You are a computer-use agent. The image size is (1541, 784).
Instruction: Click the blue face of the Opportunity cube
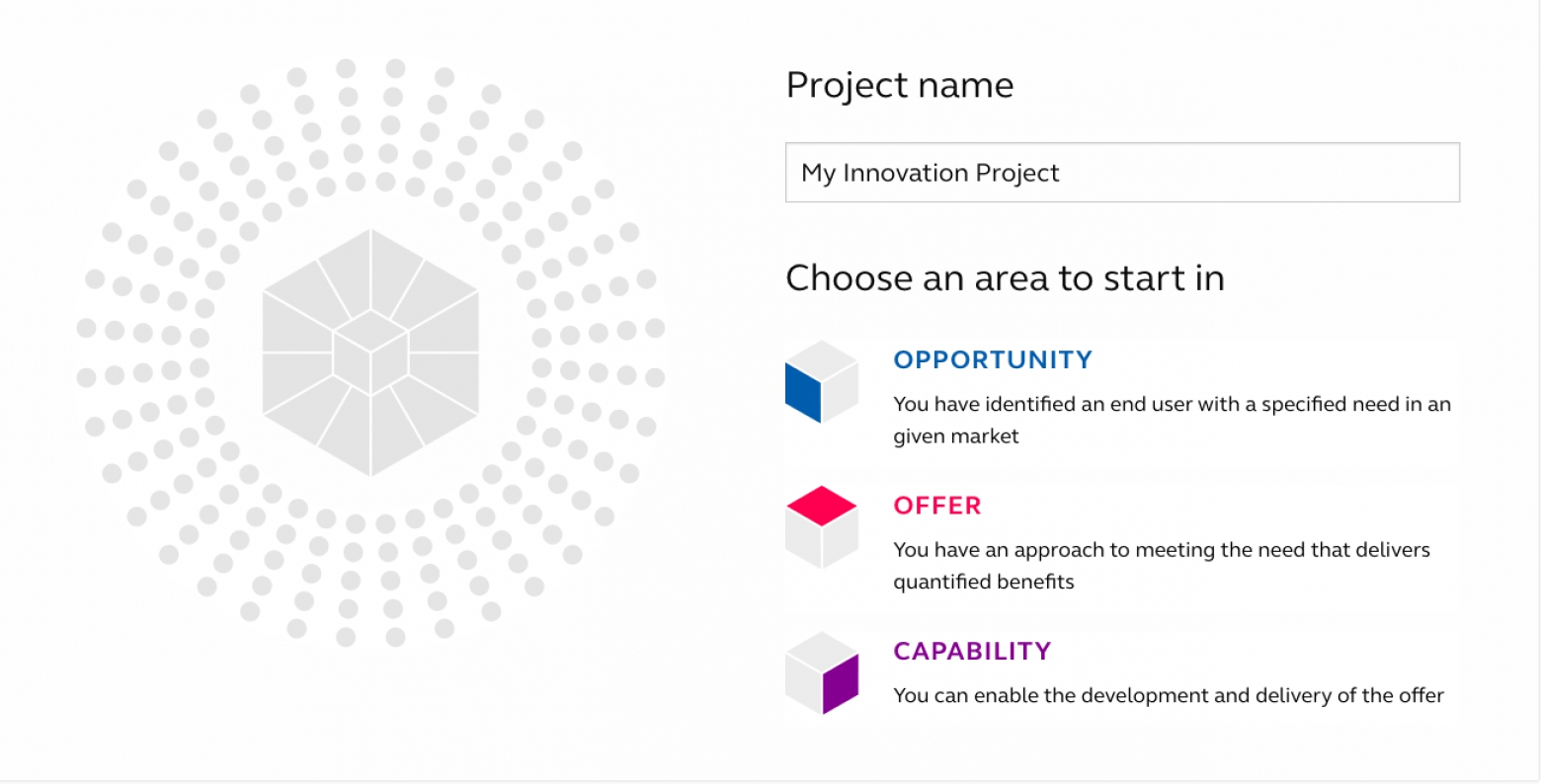803,392
